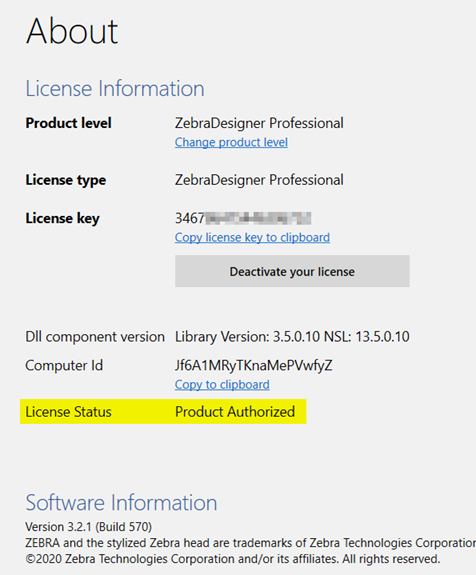Screen dimensions: 476x575
Task: Click the License type label
Action: click(66, 180)
